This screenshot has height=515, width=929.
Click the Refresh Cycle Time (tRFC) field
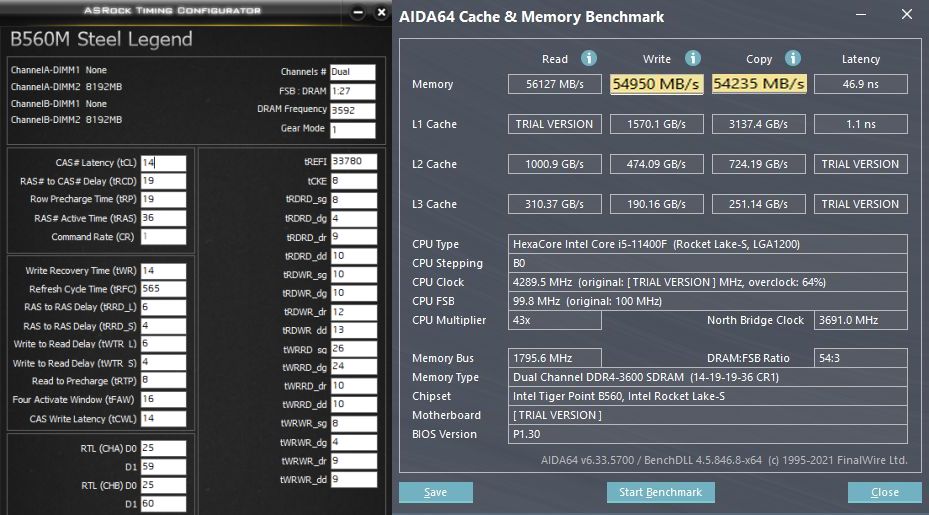click(163, 289)
